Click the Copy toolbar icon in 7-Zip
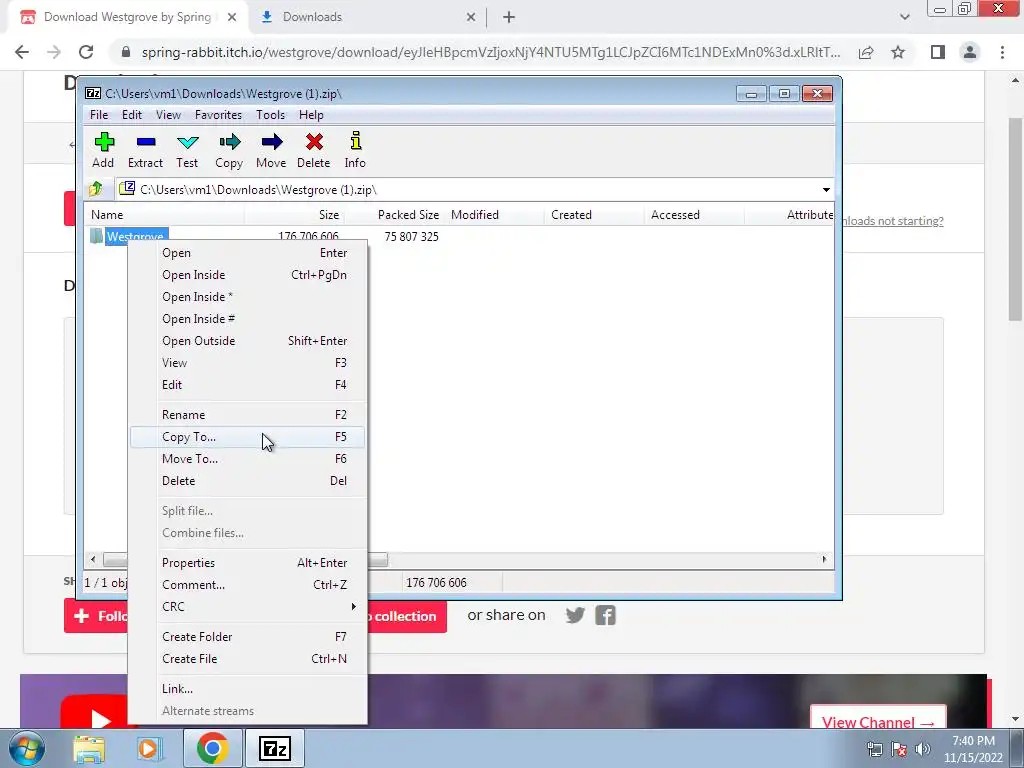The image size is (1024, 768). (229, 151)
